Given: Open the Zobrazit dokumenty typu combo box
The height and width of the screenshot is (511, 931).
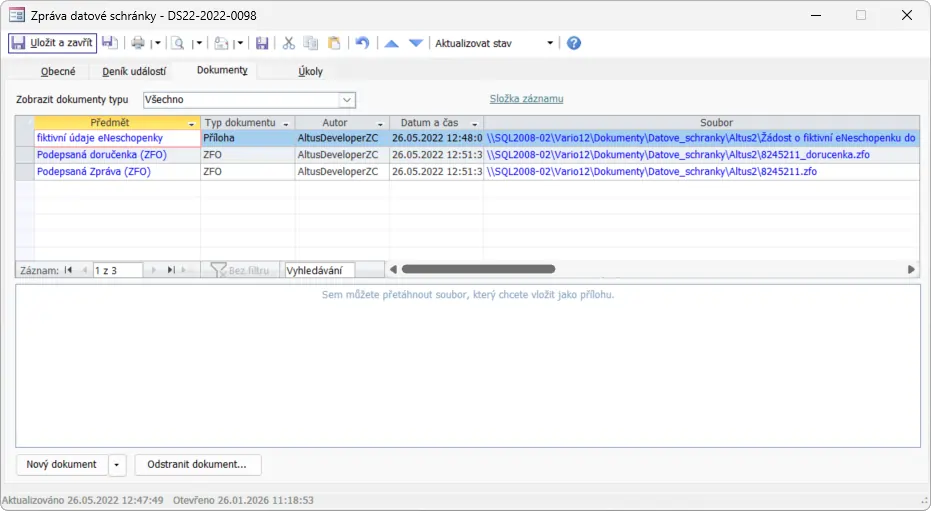Looking at the screenshot, I should point(347,100).
